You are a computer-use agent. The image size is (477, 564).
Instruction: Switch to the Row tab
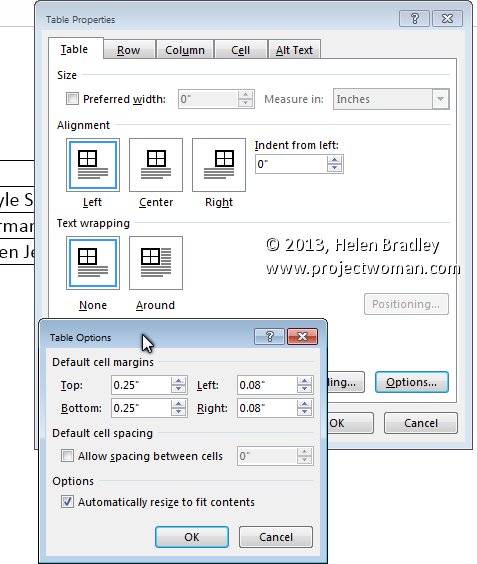click(128, 50)
